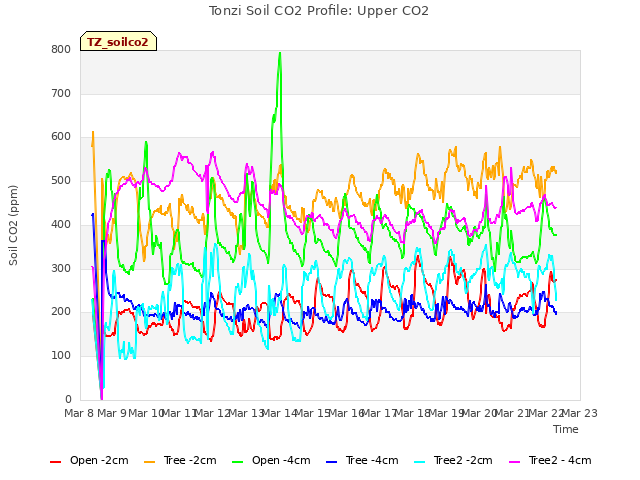Click the red Open -2cm legend swatch
The image size is (640, 480).
56,462
